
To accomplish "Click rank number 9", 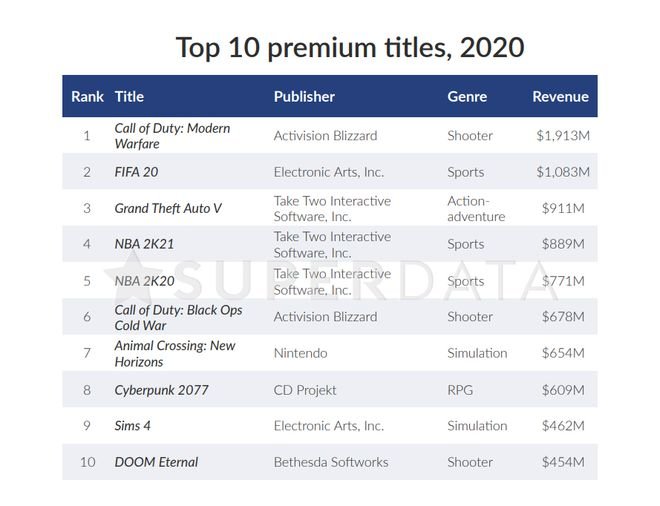I will pos(87,426).
